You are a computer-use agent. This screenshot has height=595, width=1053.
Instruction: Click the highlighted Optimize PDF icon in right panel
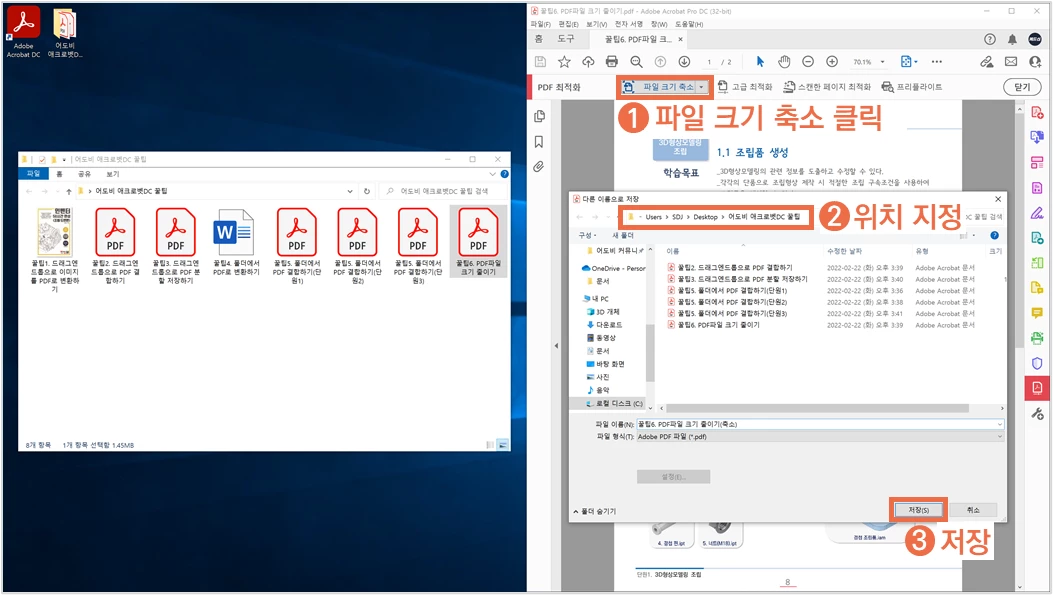tap(1037, 388)
